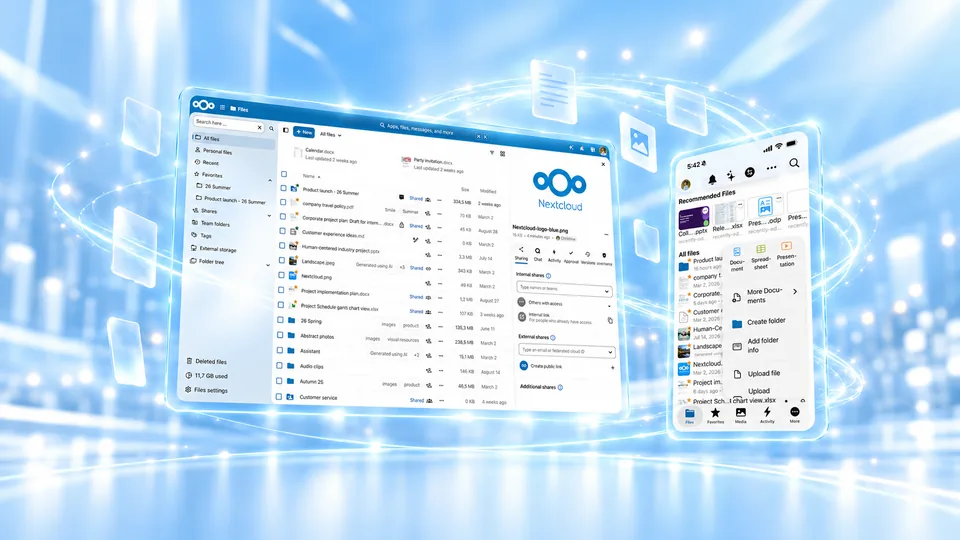Screen dimensions: 960x540
Task: Open Files settings
Action: [x=206, y=390]
